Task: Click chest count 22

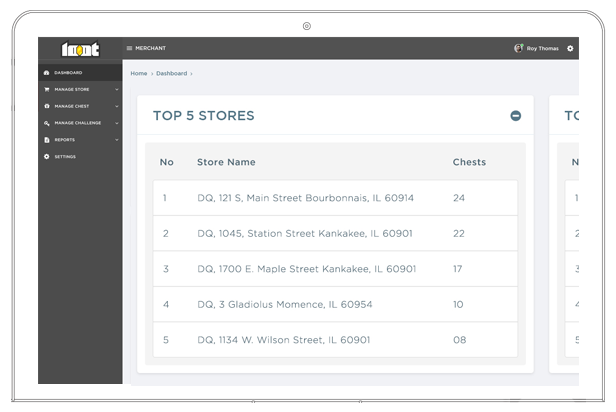Action: point(459,234)
